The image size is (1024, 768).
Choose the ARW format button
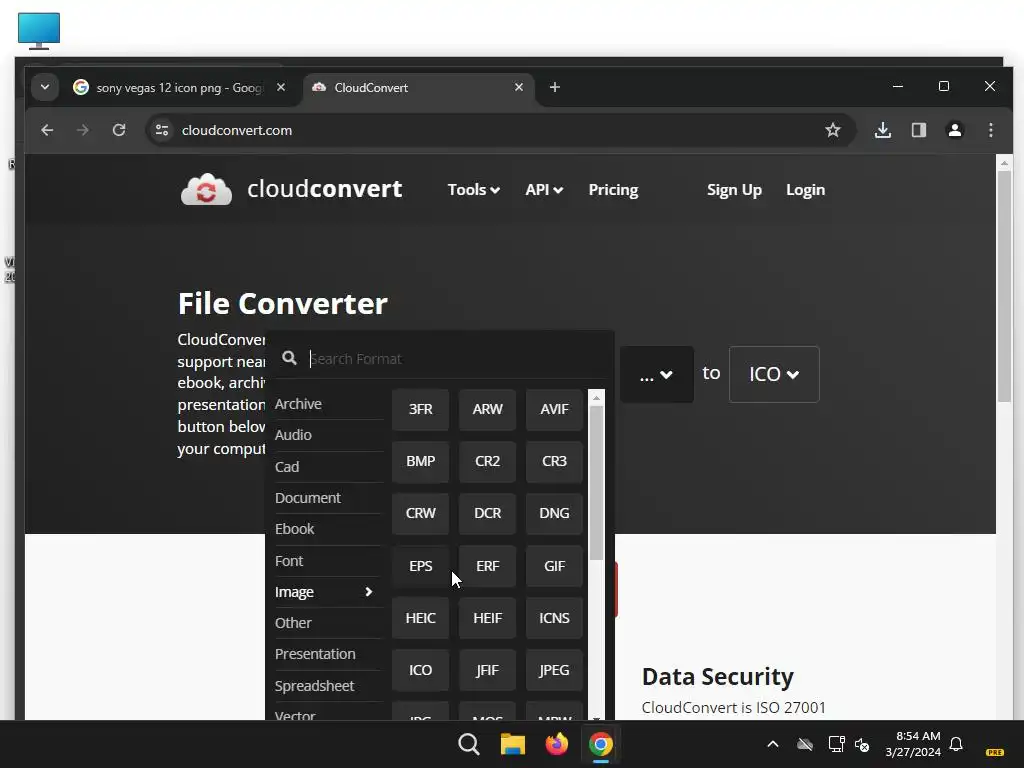pyautogui.click(x=487, y=409)
